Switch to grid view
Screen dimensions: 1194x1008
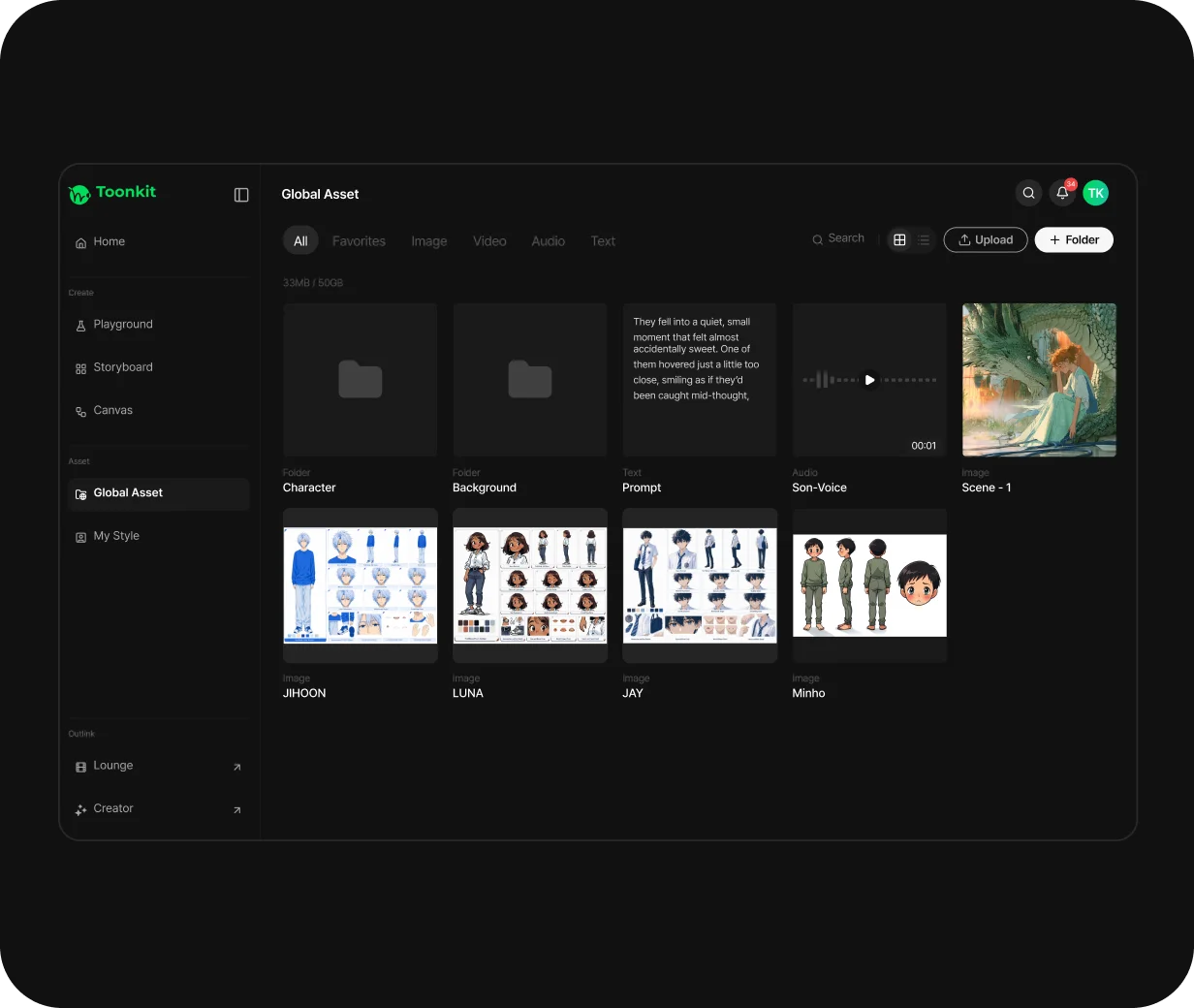point(899,239)
